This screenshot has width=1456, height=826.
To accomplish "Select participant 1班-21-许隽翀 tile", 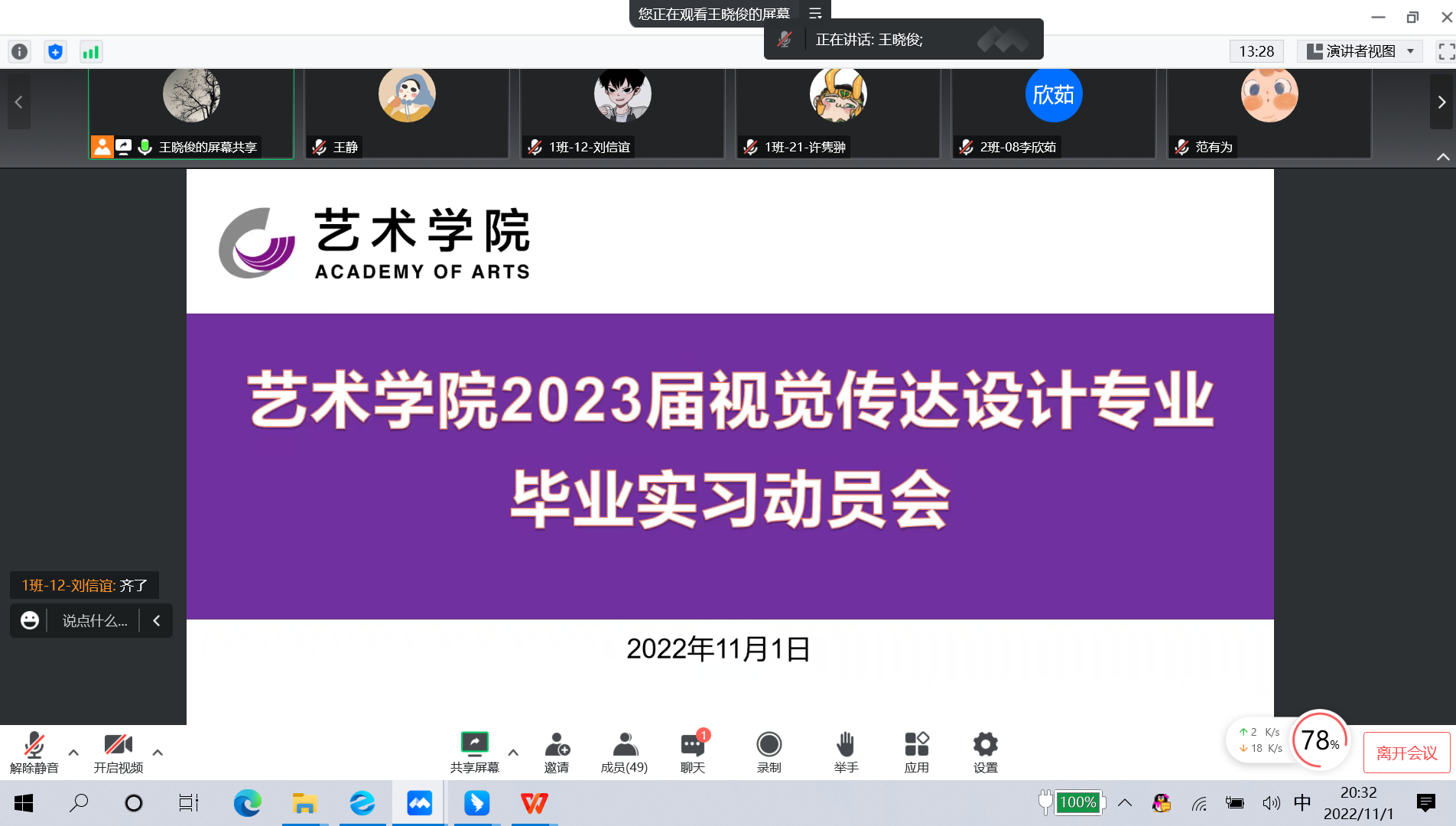I will pyautogui.click(x=838, y=113).
